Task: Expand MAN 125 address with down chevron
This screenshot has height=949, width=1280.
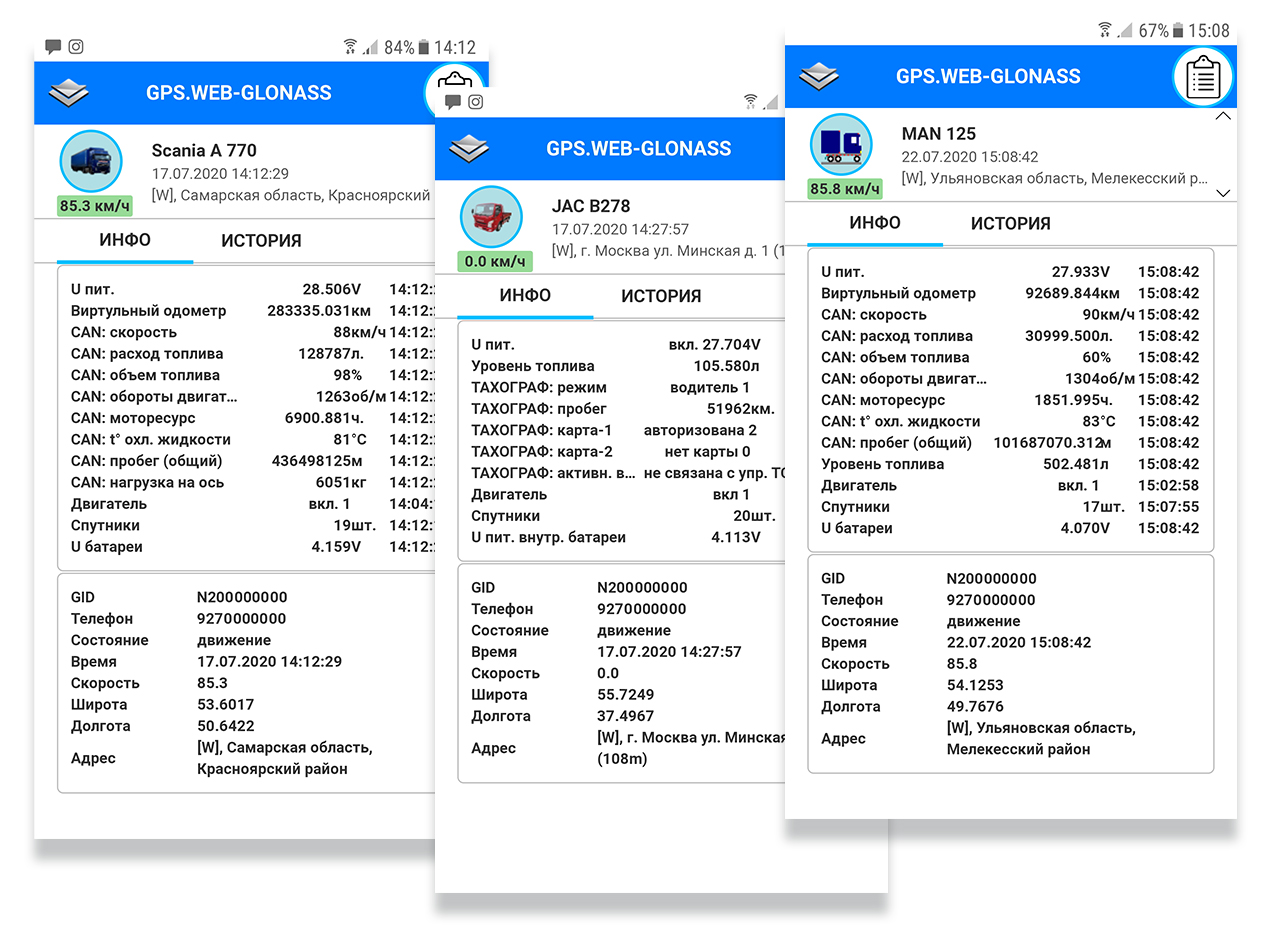Action: (1223, 194)
